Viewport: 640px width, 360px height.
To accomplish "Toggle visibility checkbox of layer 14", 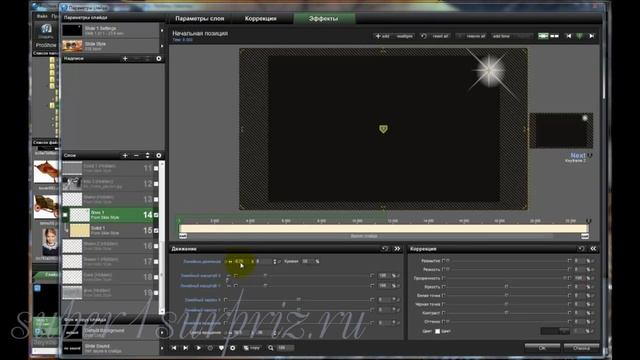I will [x=156, y=215].
